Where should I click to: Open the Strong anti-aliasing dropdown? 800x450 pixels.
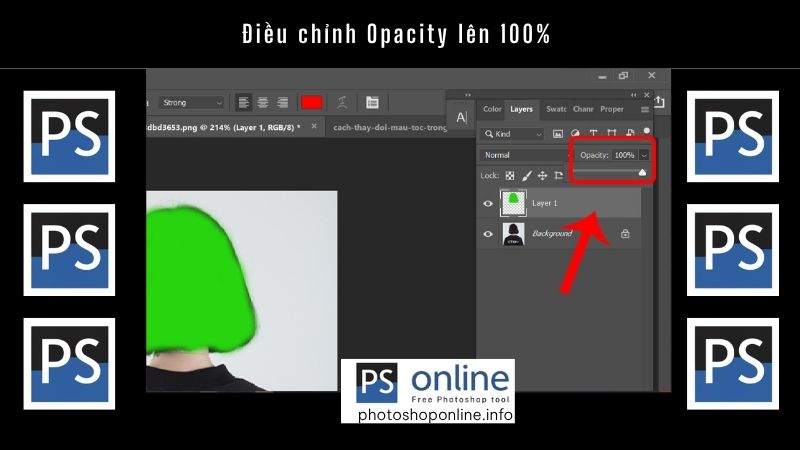192,103
